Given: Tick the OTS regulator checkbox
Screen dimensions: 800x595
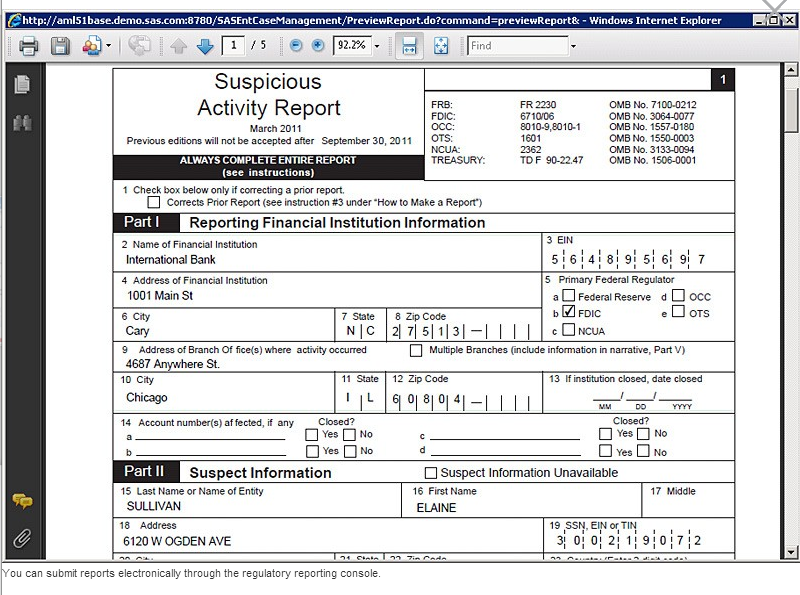Looking at the screenshot, I should coord(679,311).
